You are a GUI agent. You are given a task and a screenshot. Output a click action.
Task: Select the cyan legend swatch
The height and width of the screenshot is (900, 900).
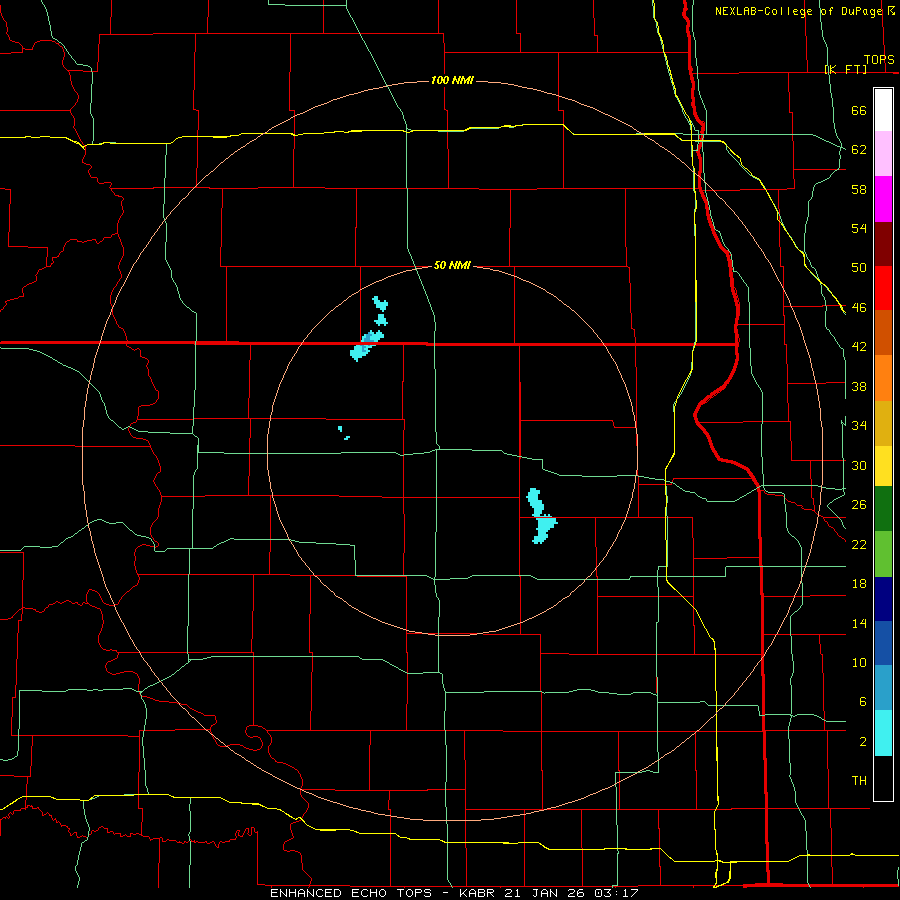click(883, 733)
